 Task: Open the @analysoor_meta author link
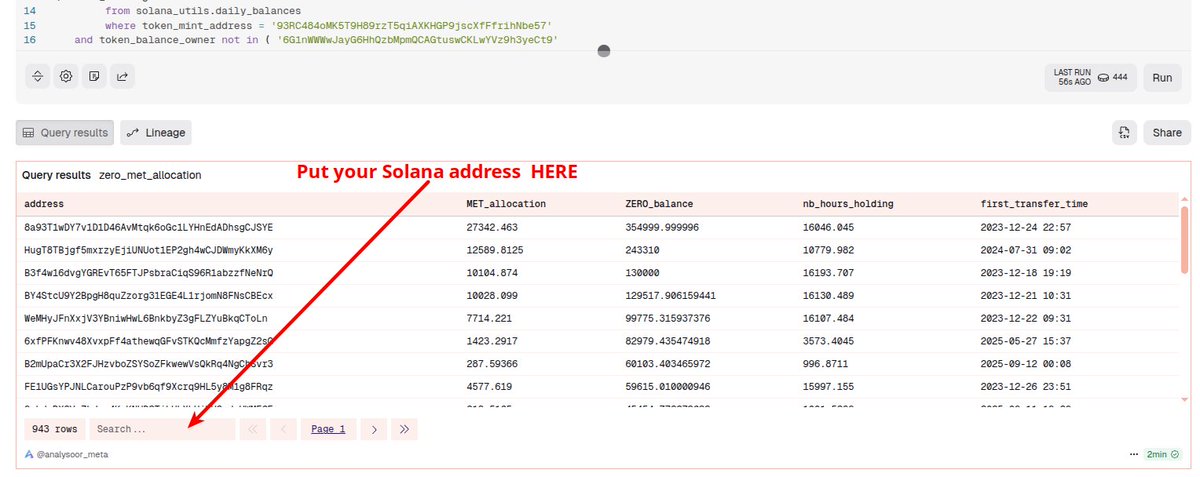(73, 454)
